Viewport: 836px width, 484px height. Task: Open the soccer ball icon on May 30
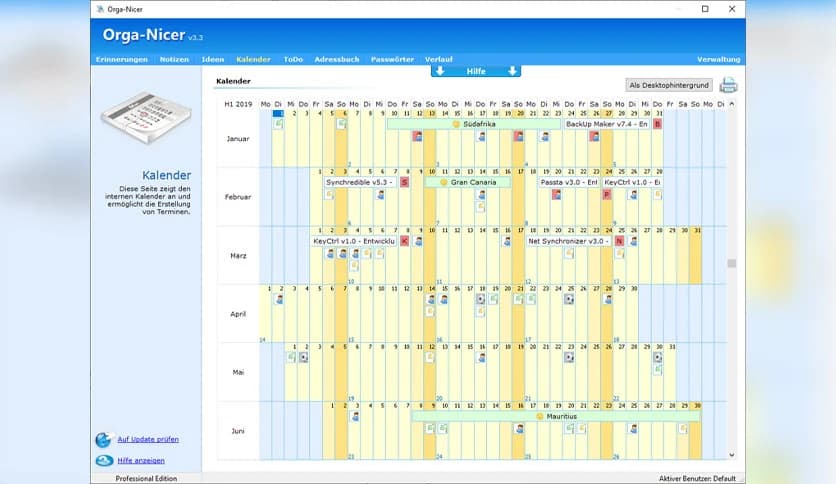[x=658, y=357]
